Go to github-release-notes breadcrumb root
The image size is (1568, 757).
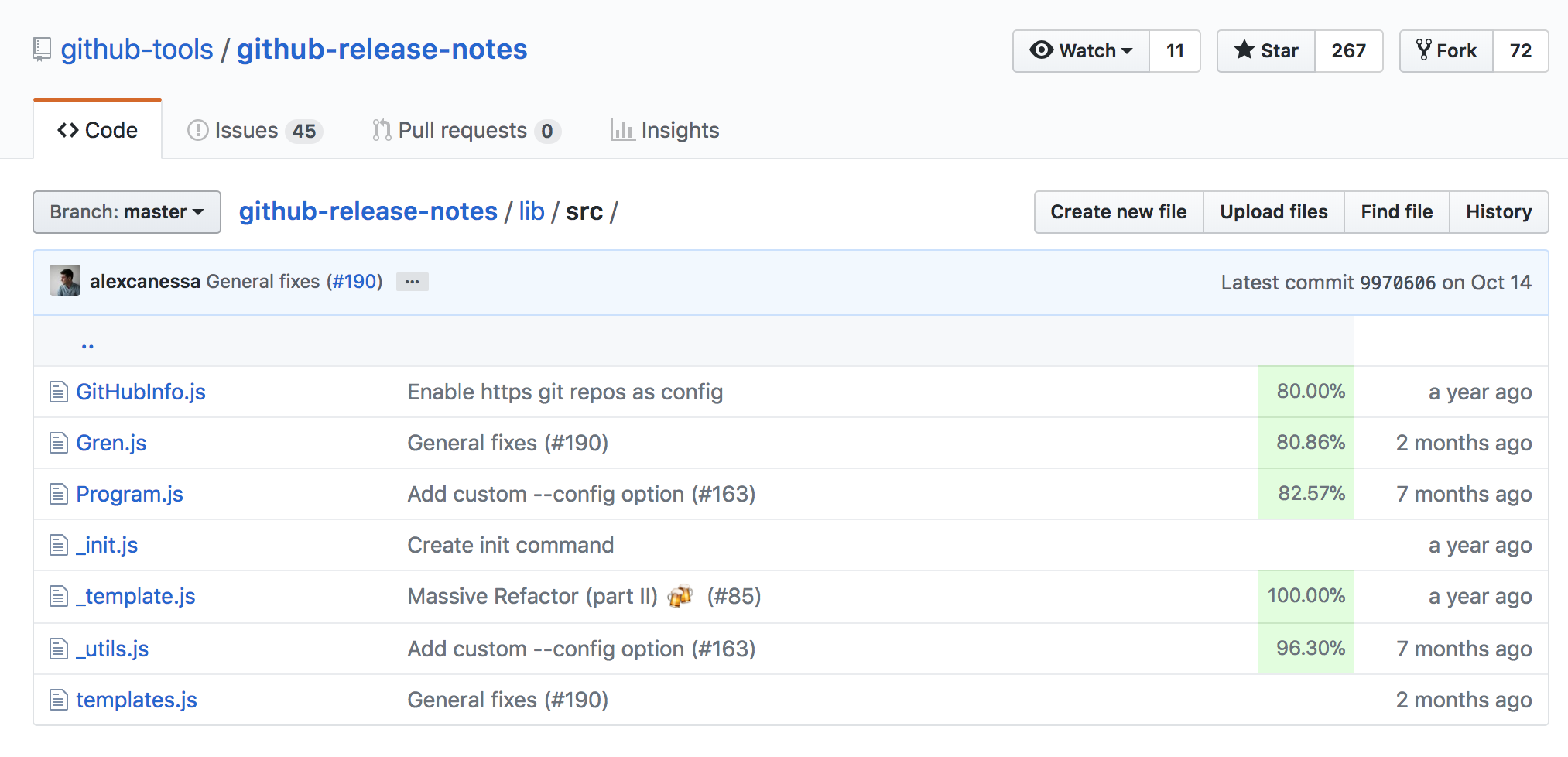[368, 211]
